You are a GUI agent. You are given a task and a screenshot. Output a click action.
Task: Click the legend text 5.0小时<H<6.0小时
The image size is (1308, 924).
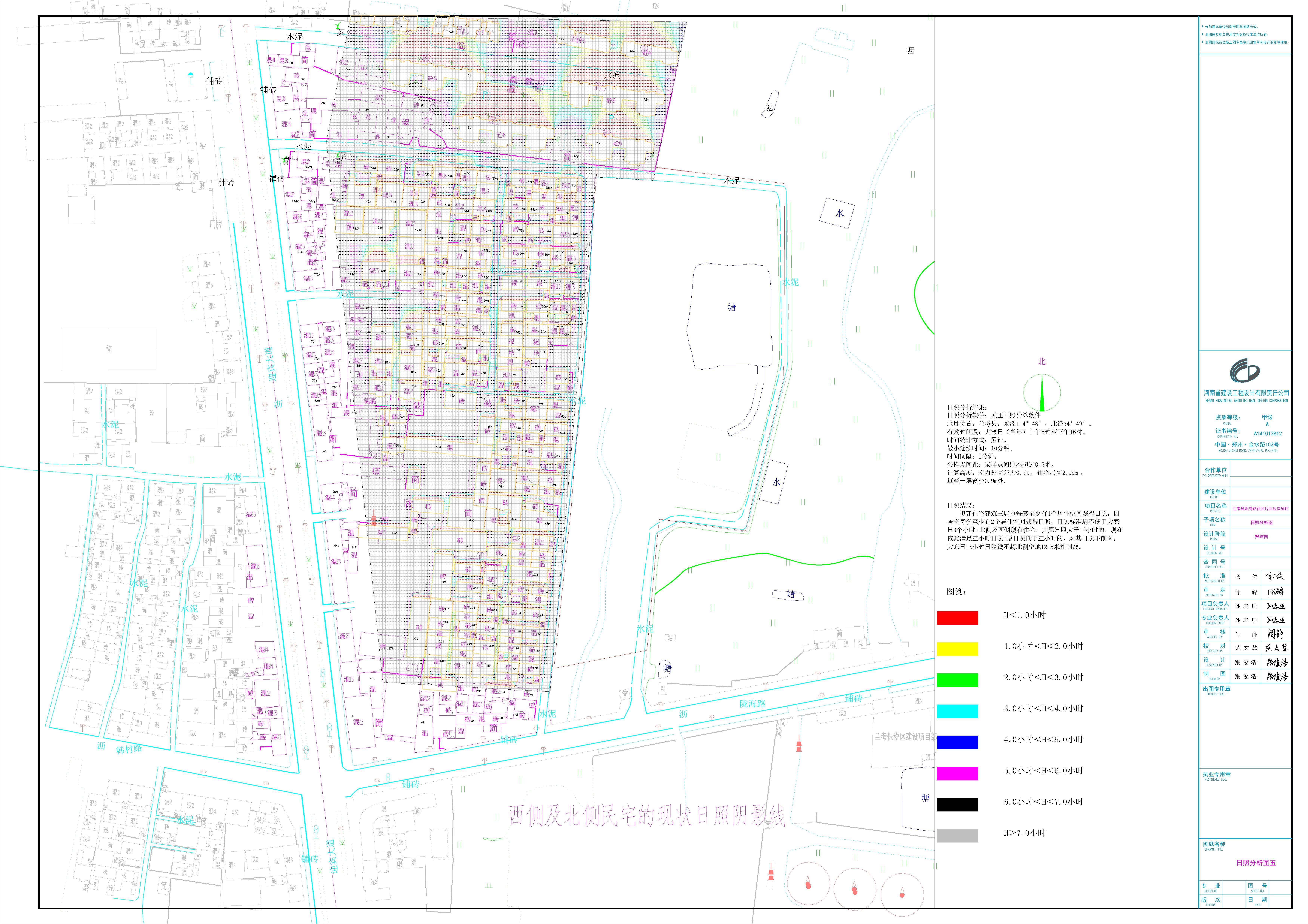click(x=1044, y=771)
